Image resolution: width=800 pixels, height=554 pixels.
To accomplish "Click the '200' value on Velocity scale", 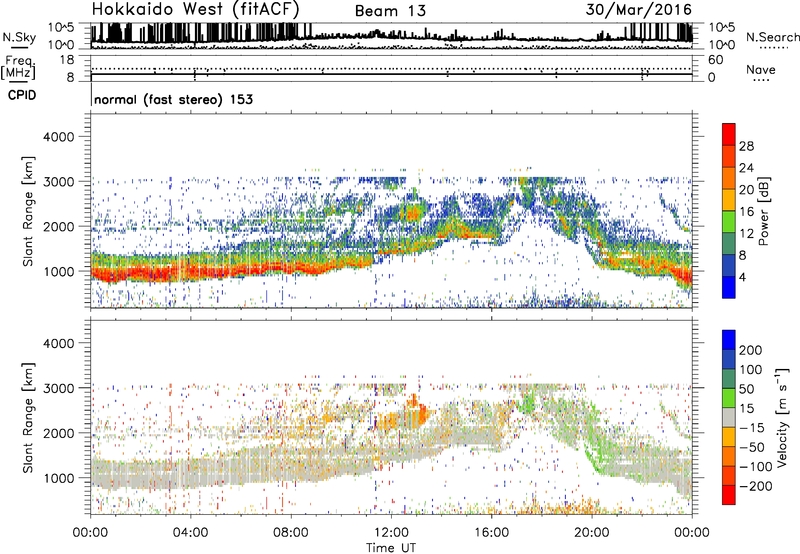I will pos(751,350).
